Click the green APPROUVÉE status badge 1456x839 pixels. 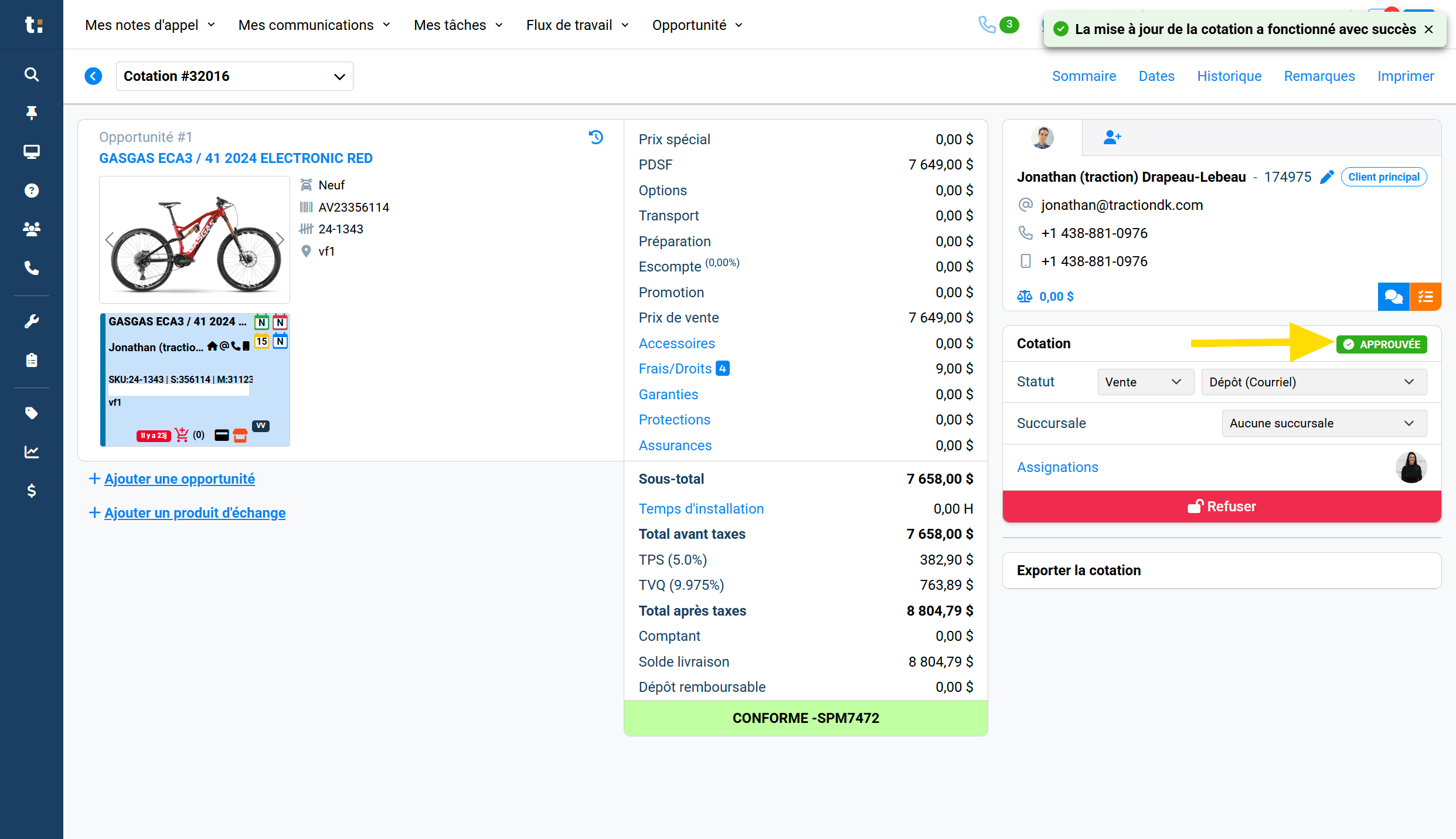(1382, 344)
